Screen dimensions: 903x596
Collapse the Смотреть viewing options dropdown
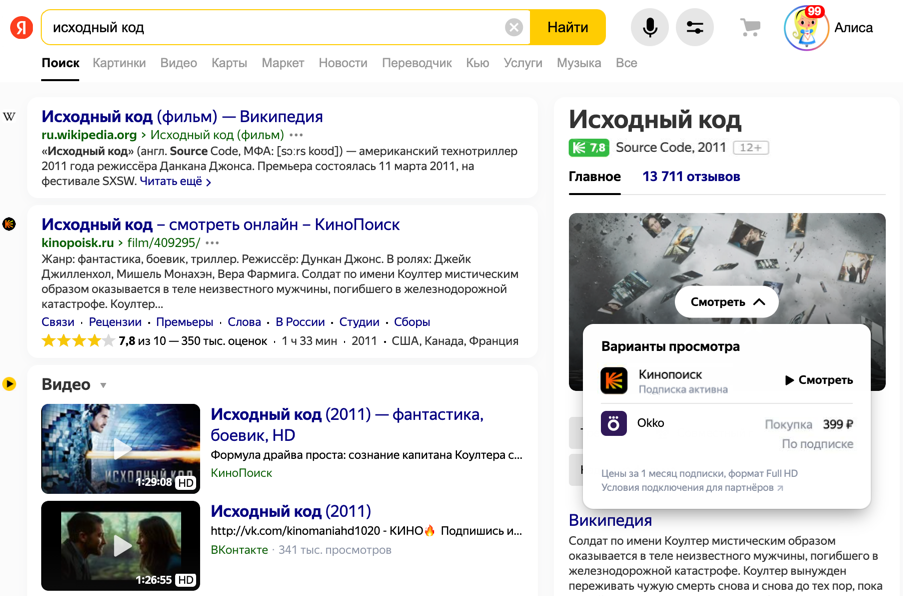pos(726,302)
